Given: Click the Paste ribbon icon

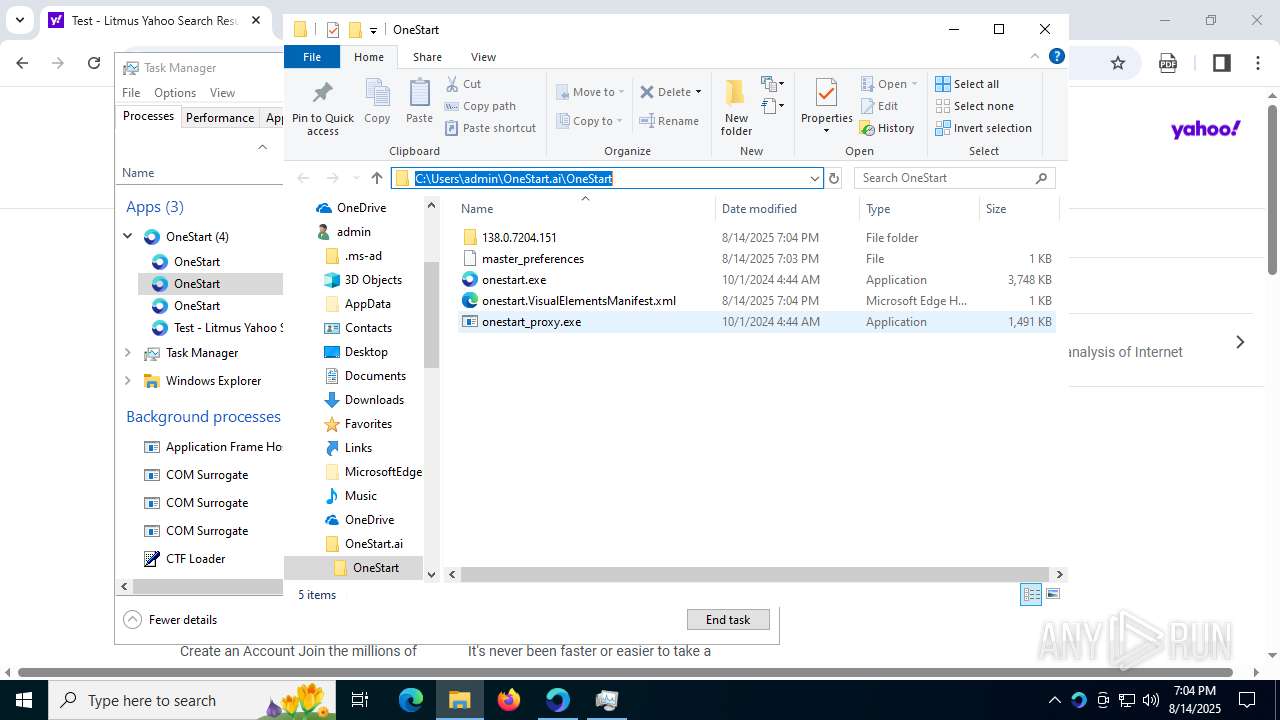Looking at the screenshot, I should (x=419, y=102).
